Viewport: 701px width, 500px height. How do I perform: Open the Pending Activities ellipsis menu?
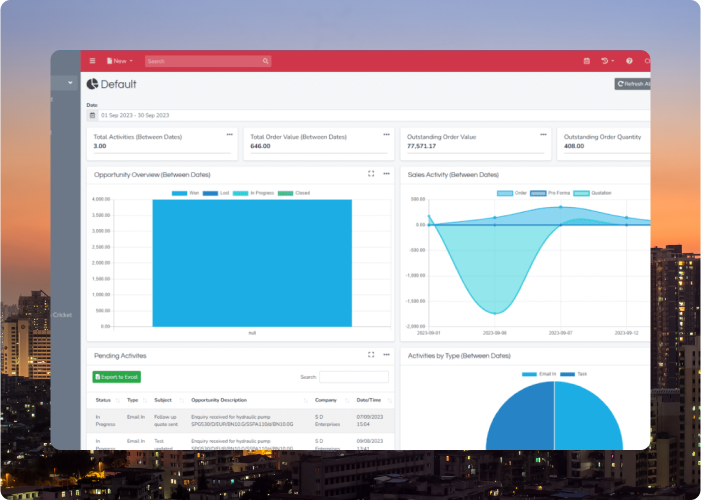pos(386,355)
